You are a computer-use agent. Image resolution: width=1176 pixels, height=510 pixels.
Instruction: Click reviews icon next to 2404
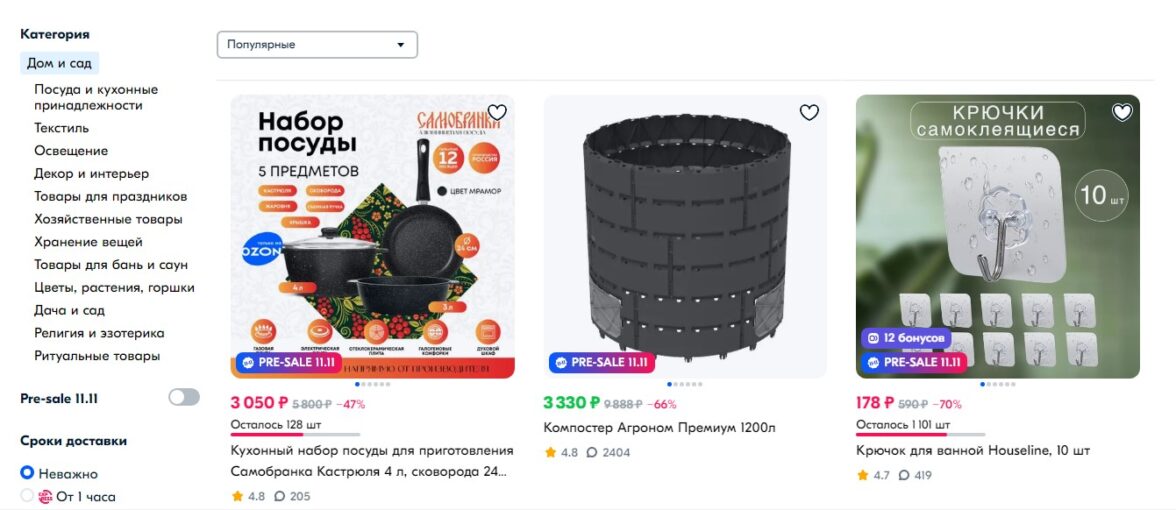pyautogui.click(x=592, y=453)
